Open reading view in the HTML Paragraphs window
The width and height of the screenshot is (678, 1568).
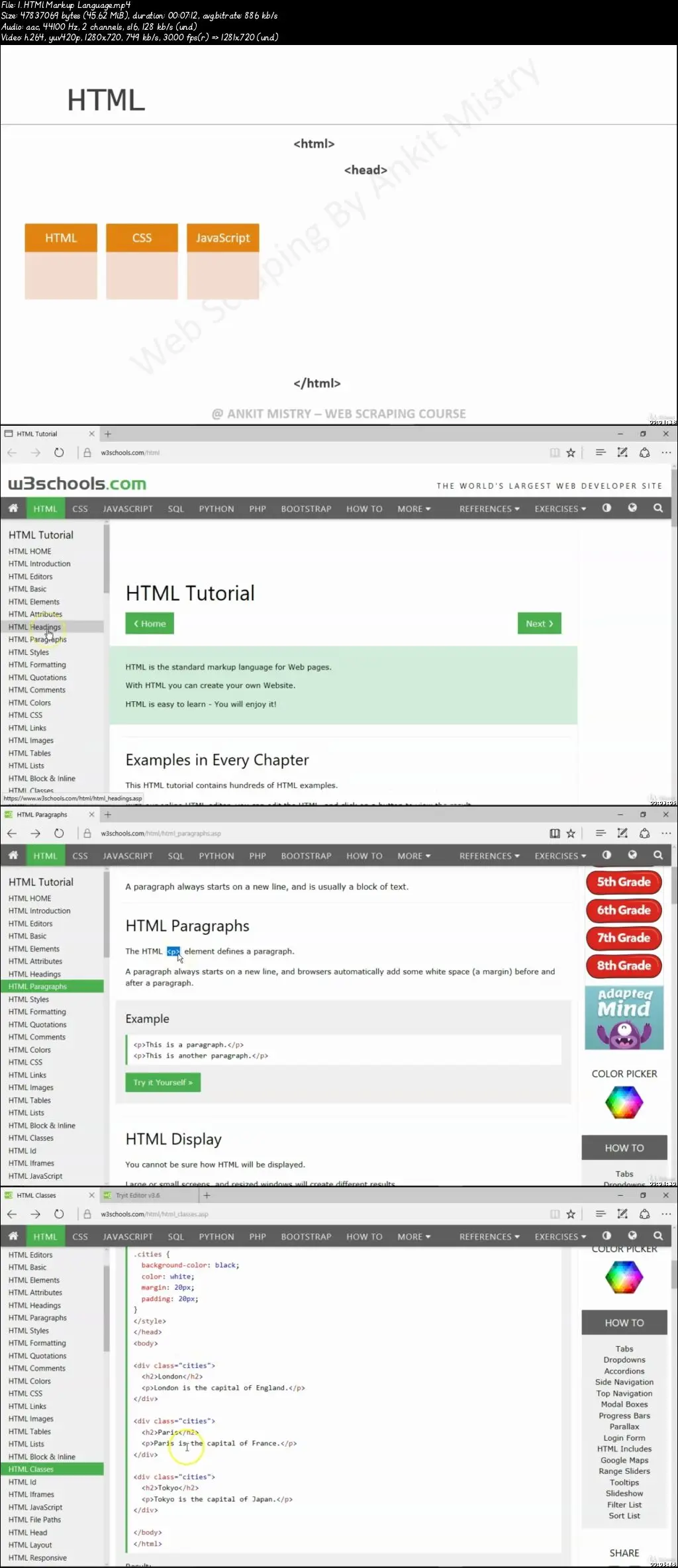pos(555,833)
